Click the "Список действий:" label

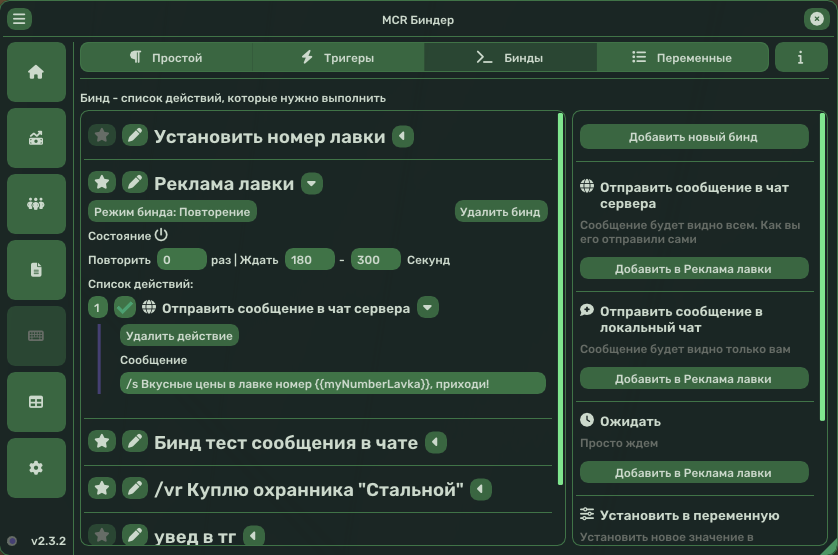[141, 284]
